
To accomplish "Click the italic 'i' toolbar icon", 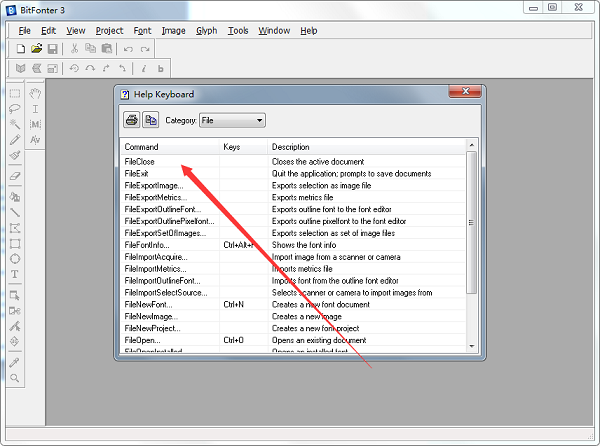I will [x=144, y=68].
